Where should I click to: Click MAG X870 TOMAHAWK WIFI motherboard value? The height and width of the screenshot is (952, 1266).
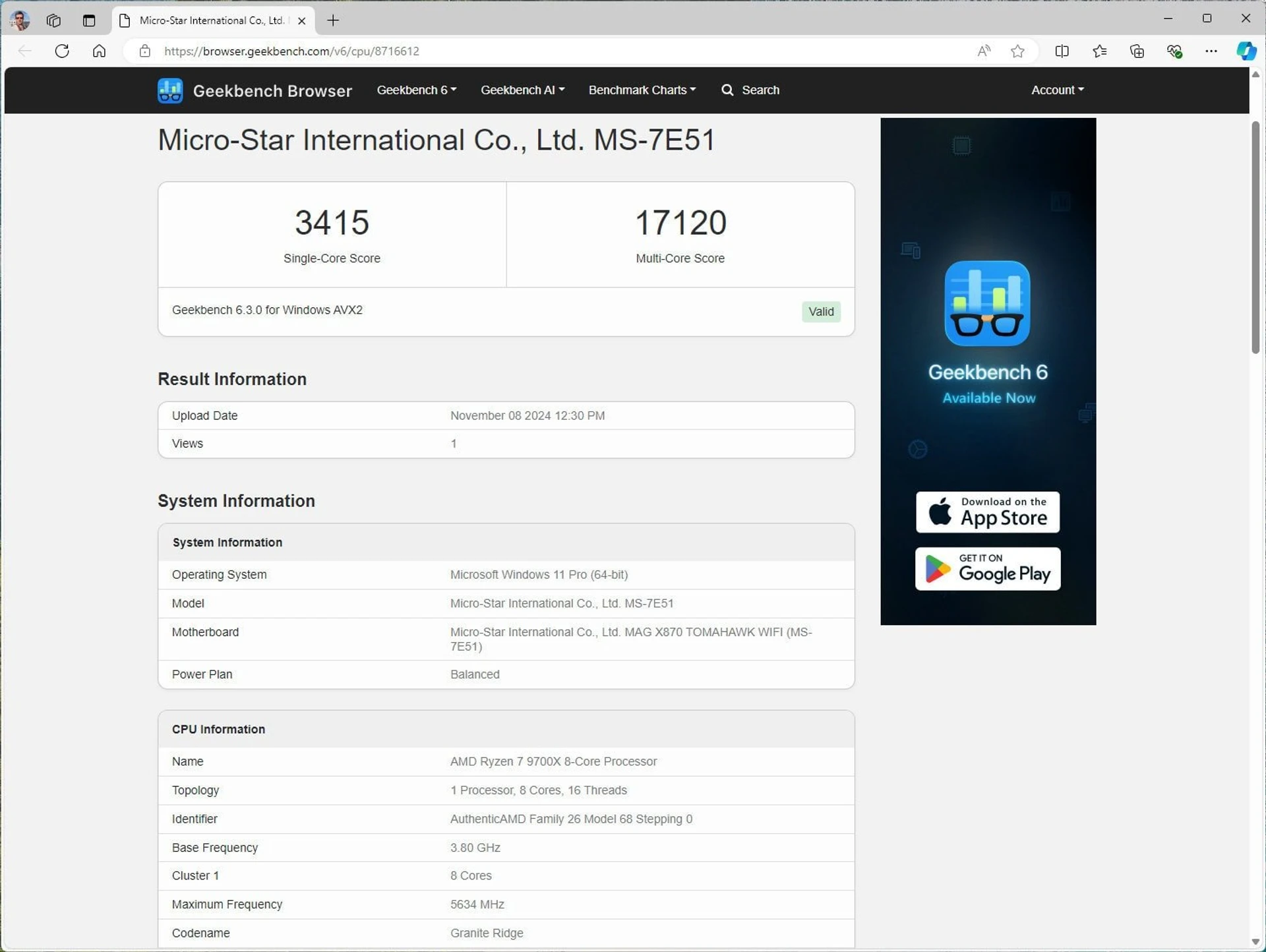(x=631, y=639)
